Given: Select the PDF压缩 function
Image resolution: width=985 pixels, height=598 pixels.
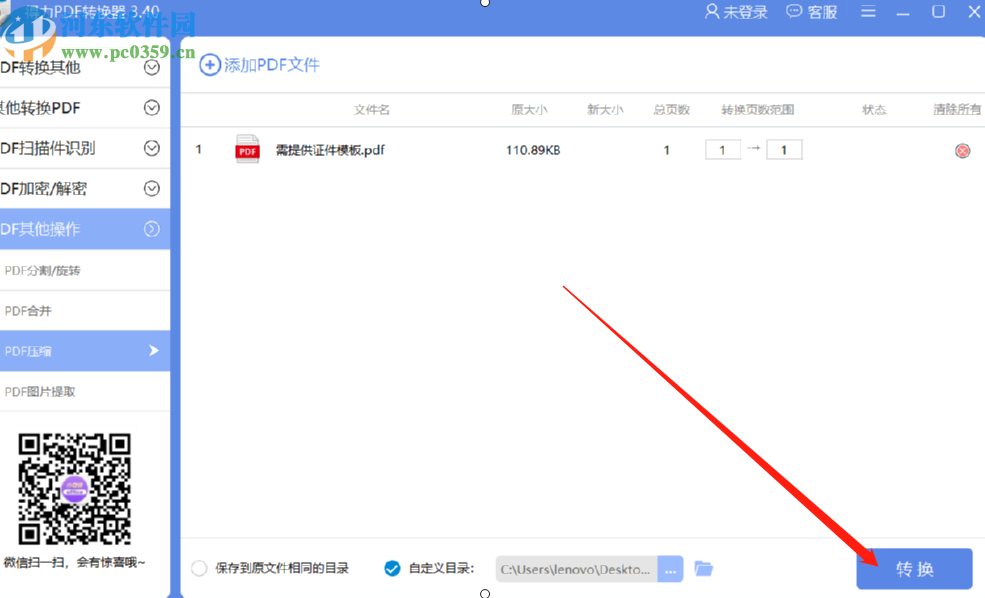Looking at the screenshot, I should click(x=85, y=351).
